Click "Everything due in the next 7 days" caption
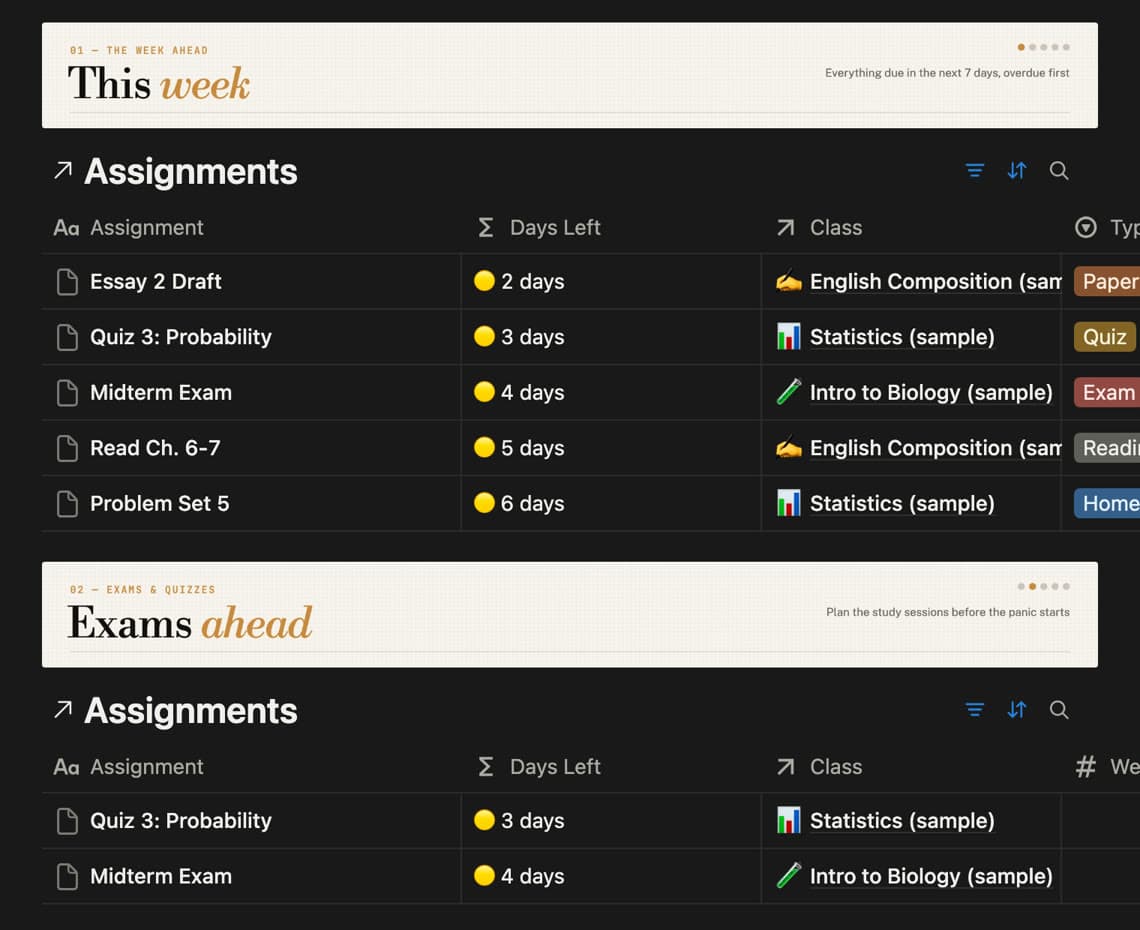Viewport: 1140px width, 930px height. [947, 73]
